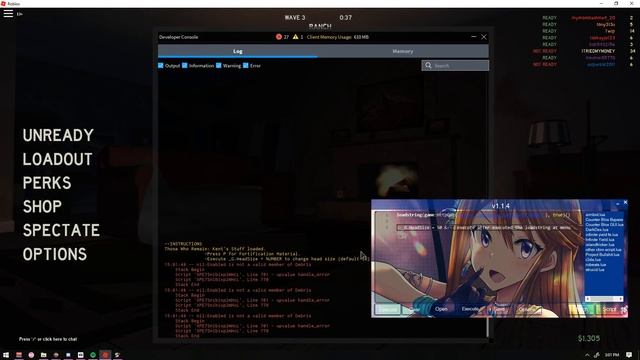Close the Developer Console panel
The height and width of the screenshot is (360, 640).
[484, 37]
